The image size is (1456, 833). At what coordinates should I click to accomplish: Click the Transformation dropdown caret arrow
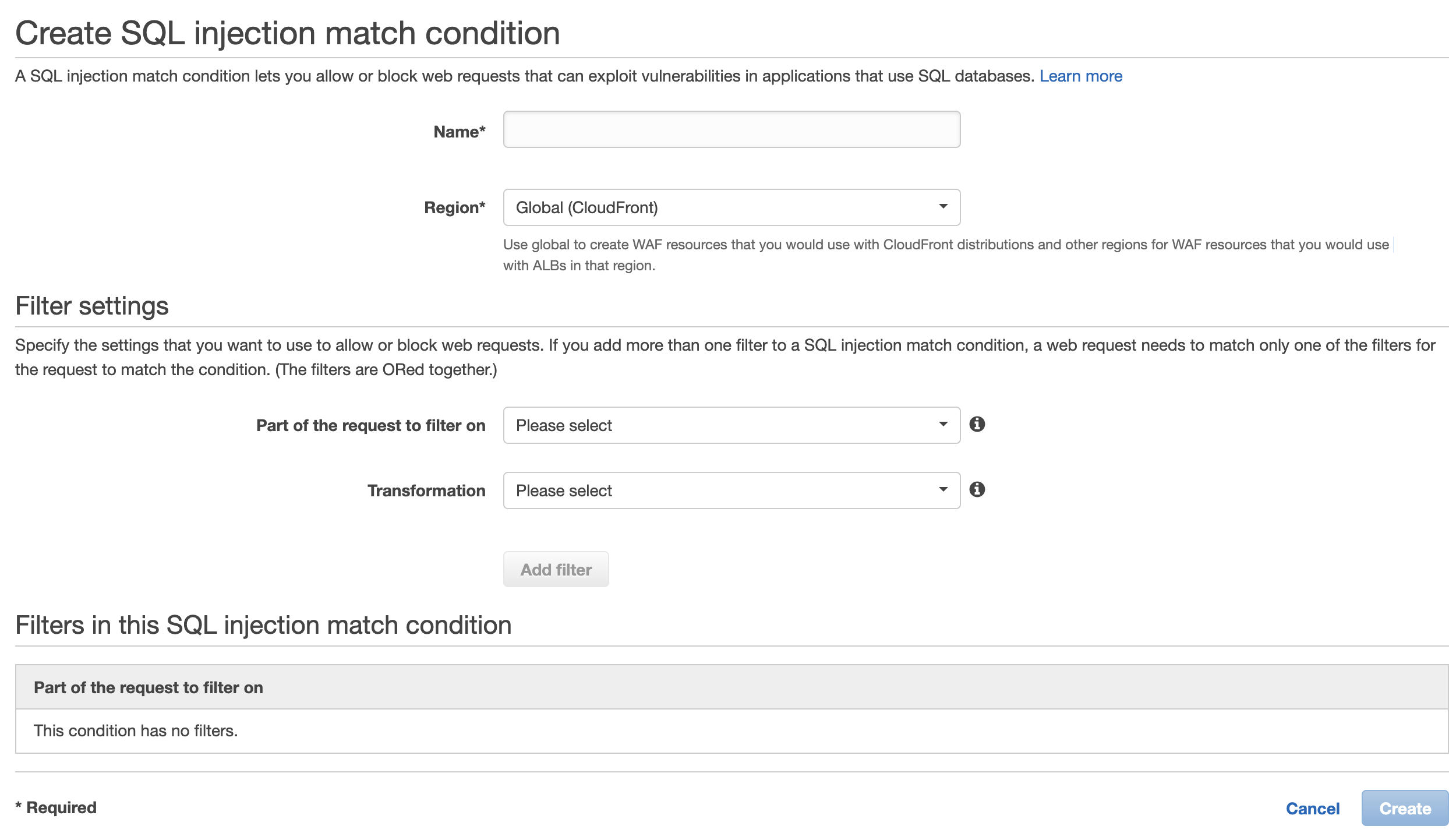pyautogui.click(x=943, y=489)
